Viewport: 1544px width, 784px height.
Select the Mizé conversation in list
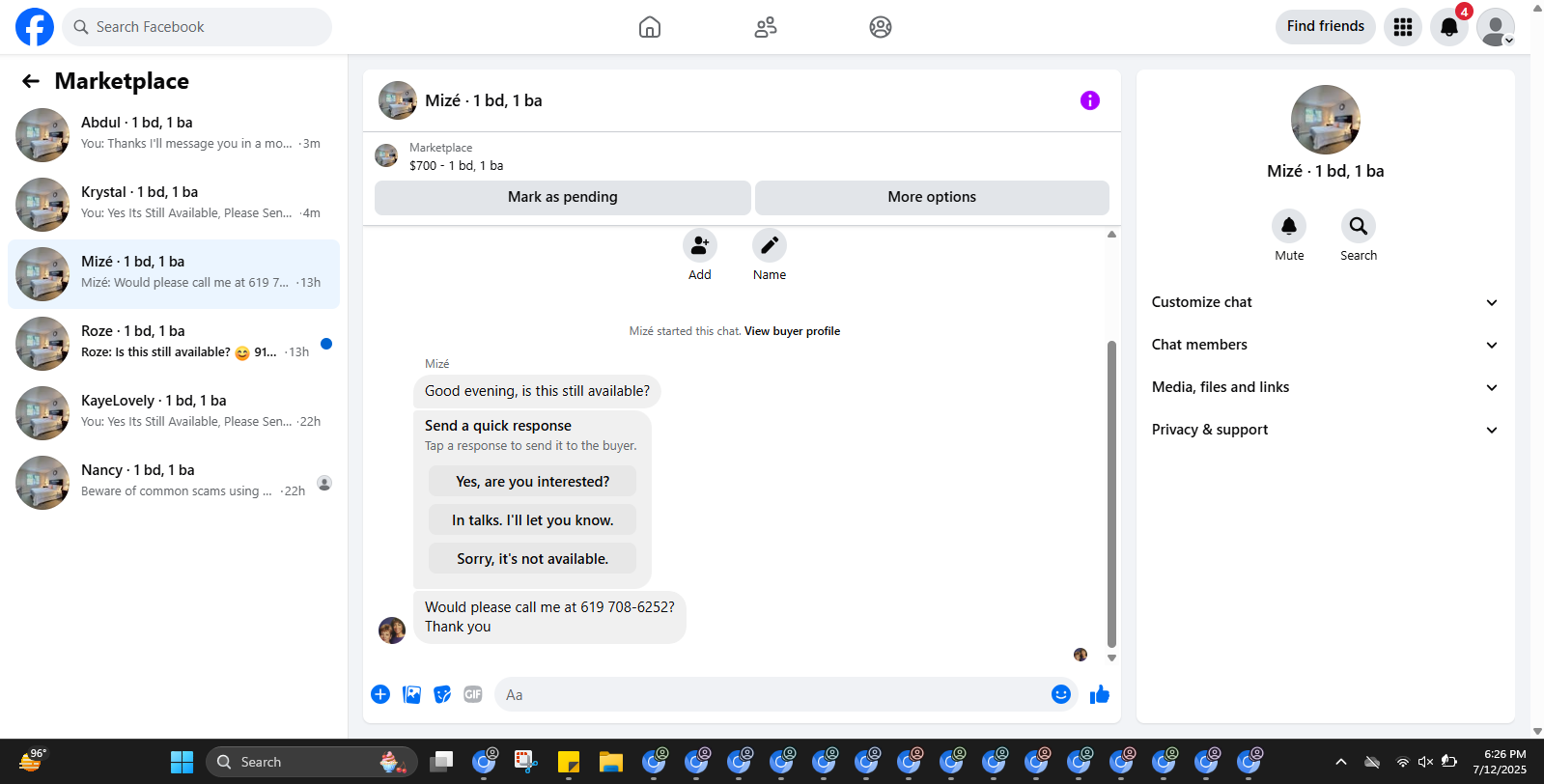(174, 274)
